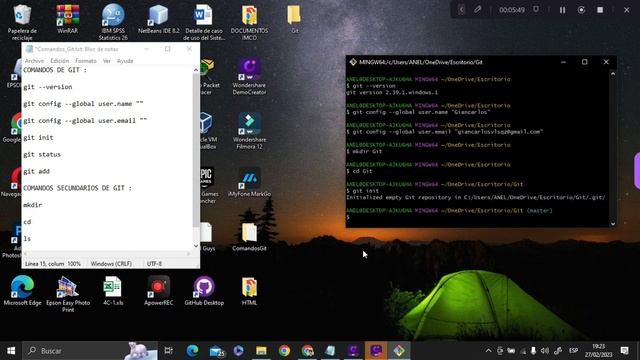Stop the screen recording
640x360 pixels.
pyautogui.click(x=600, y=10)
